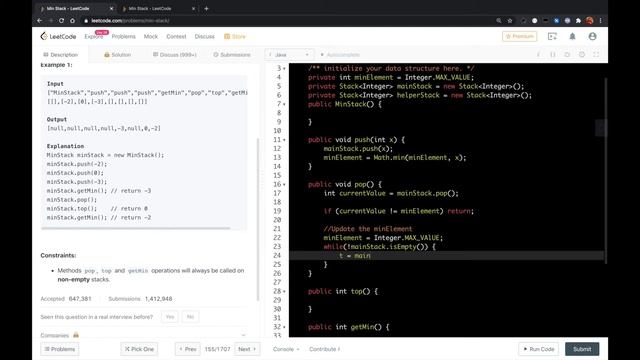Click the editor info icon
The height and width of the screenshot is (360, 640).
coord(538,55)
